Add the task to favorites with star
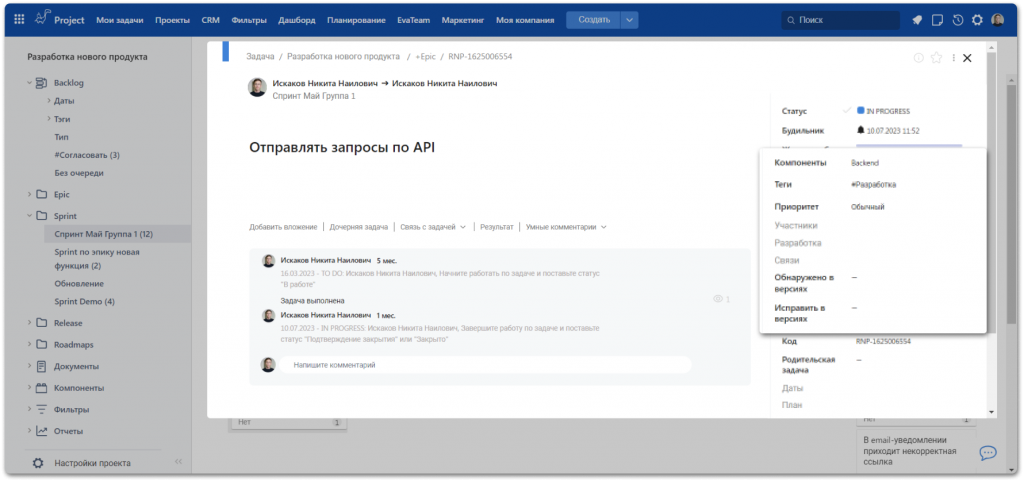Viewport: 1024px width, 481px height. [x=936, y=58]
